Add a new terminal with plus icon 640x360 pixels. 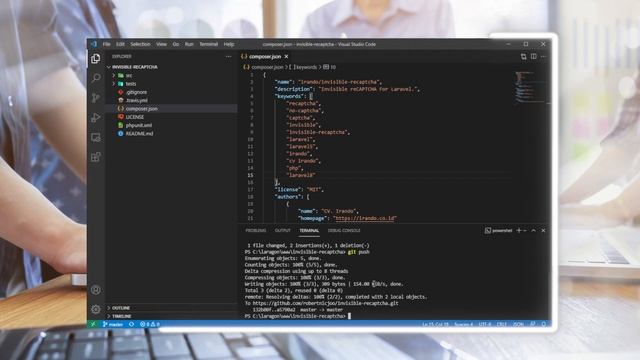519,231
